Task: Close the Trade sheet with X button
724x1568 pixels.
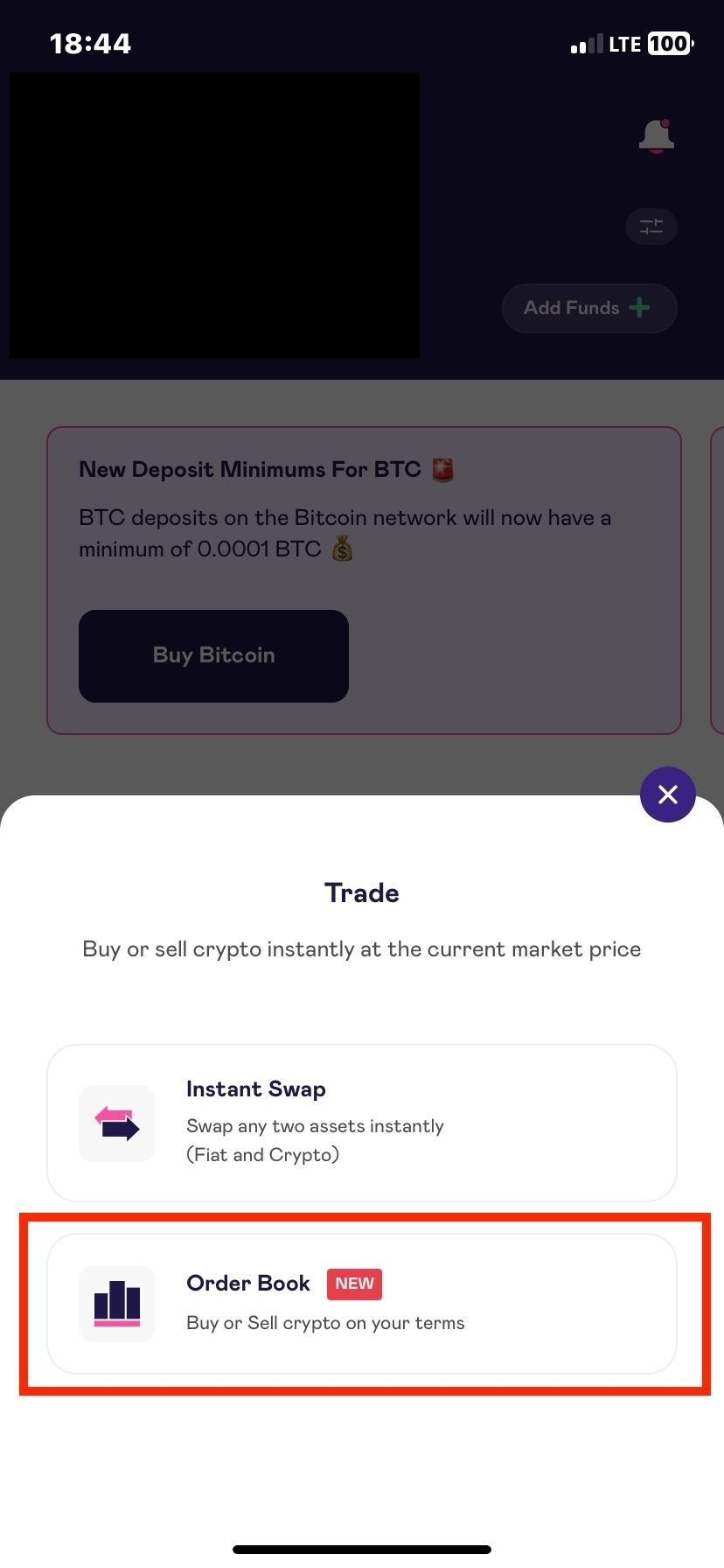Action: click(668, 794)
